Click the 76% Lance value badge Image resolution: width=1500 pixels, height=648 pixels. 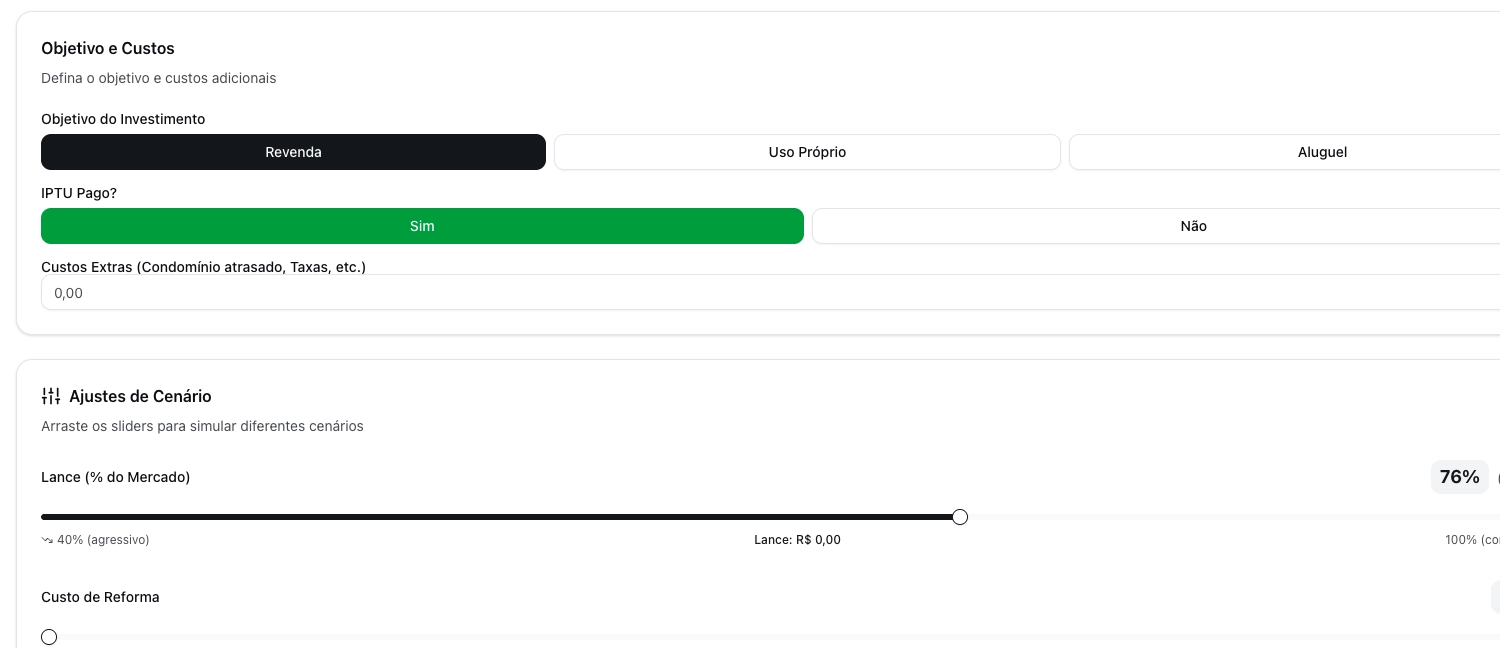pyautogui.click(x=1459, y=477)
